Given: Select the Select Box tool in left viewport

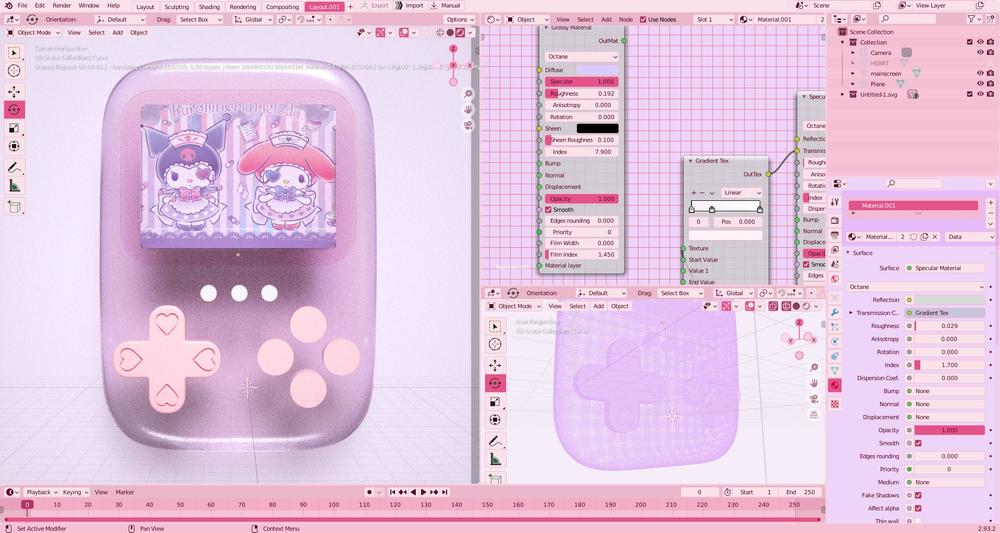Looking at the screenshot, I should [14, 52].
